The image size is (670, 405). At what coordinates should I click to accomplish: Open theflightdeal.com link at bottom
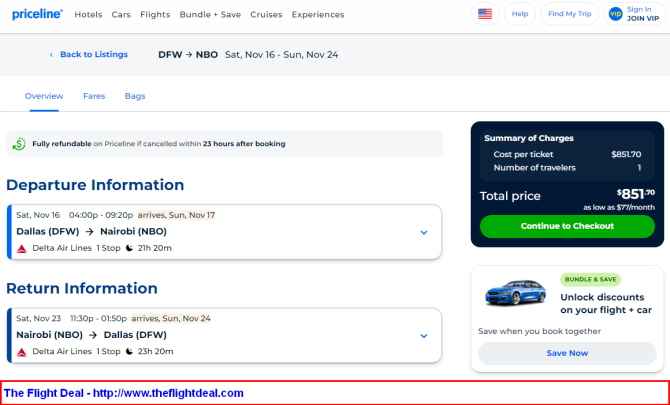pos(168,393)
